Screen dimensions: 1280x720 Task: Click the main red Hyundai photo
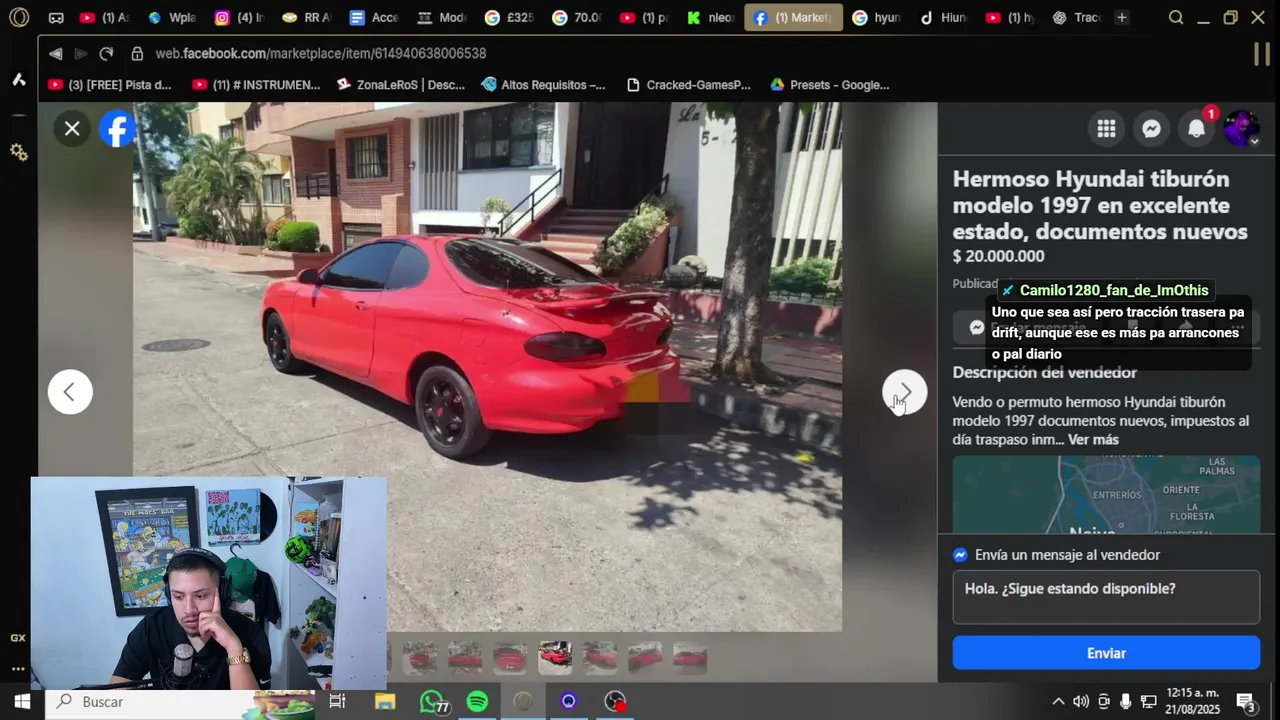(487, 367)
